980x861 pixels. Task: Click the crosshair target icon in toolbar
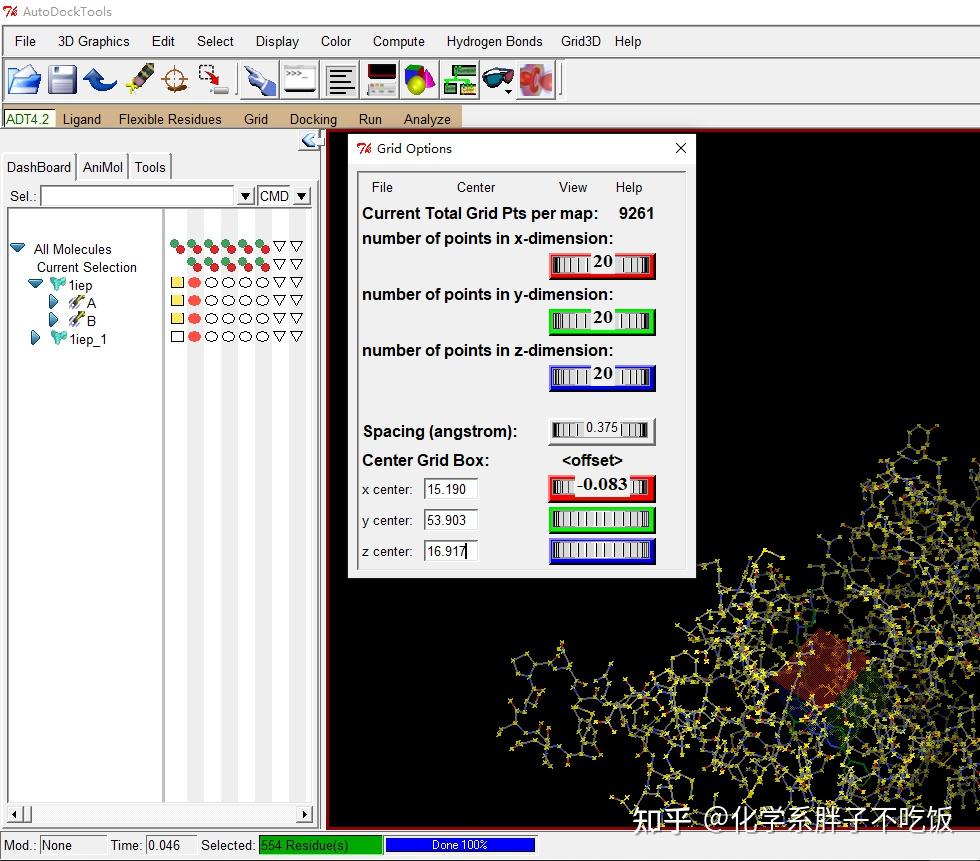point(175,79)
